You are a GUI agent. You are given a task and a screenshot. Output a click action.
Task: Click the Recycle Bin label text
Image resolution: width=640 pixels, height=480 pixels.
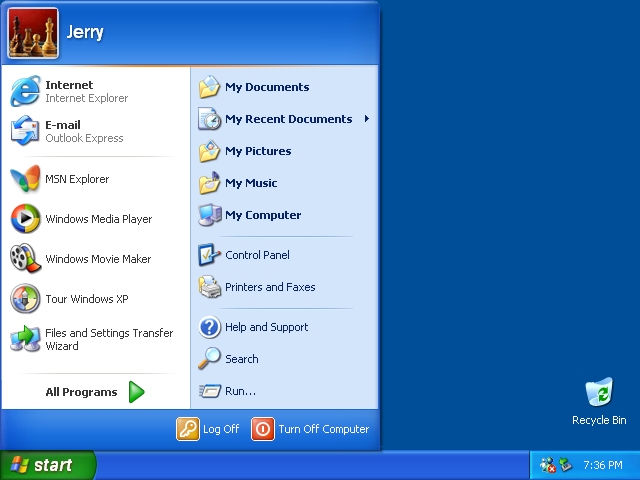599,420
